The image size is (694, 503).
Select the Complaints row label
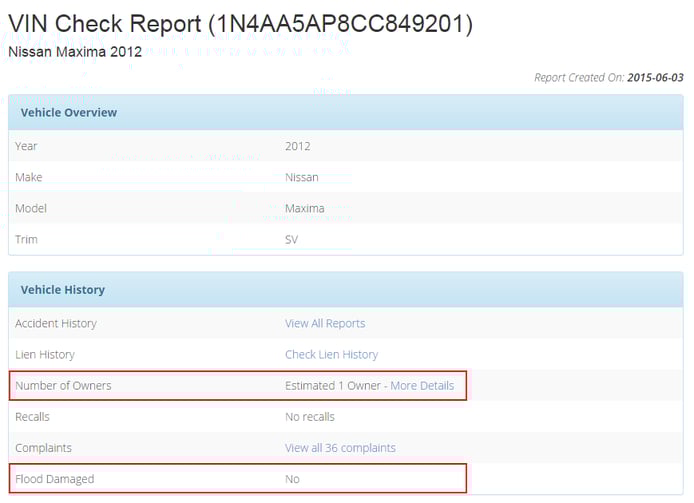tap(43, 448)
